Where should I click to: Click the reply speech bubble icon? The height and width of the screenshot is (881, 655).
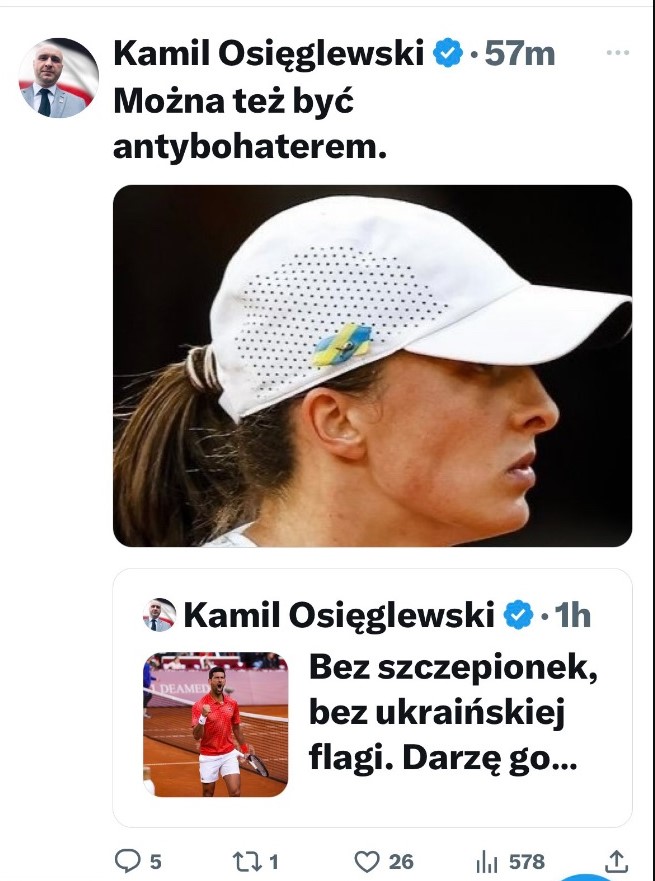tap(128, 860)
